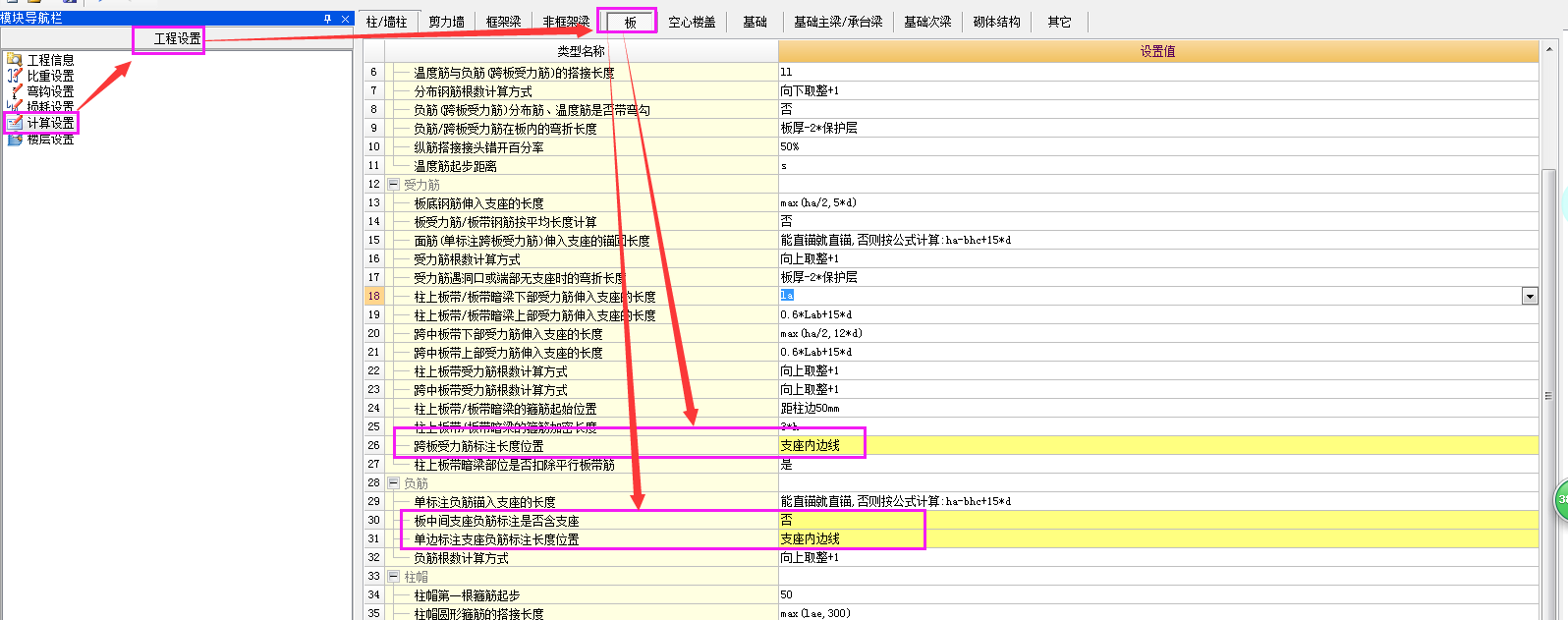
Task: Switch to the 基础次梁 tab
Action: point(927,22)
